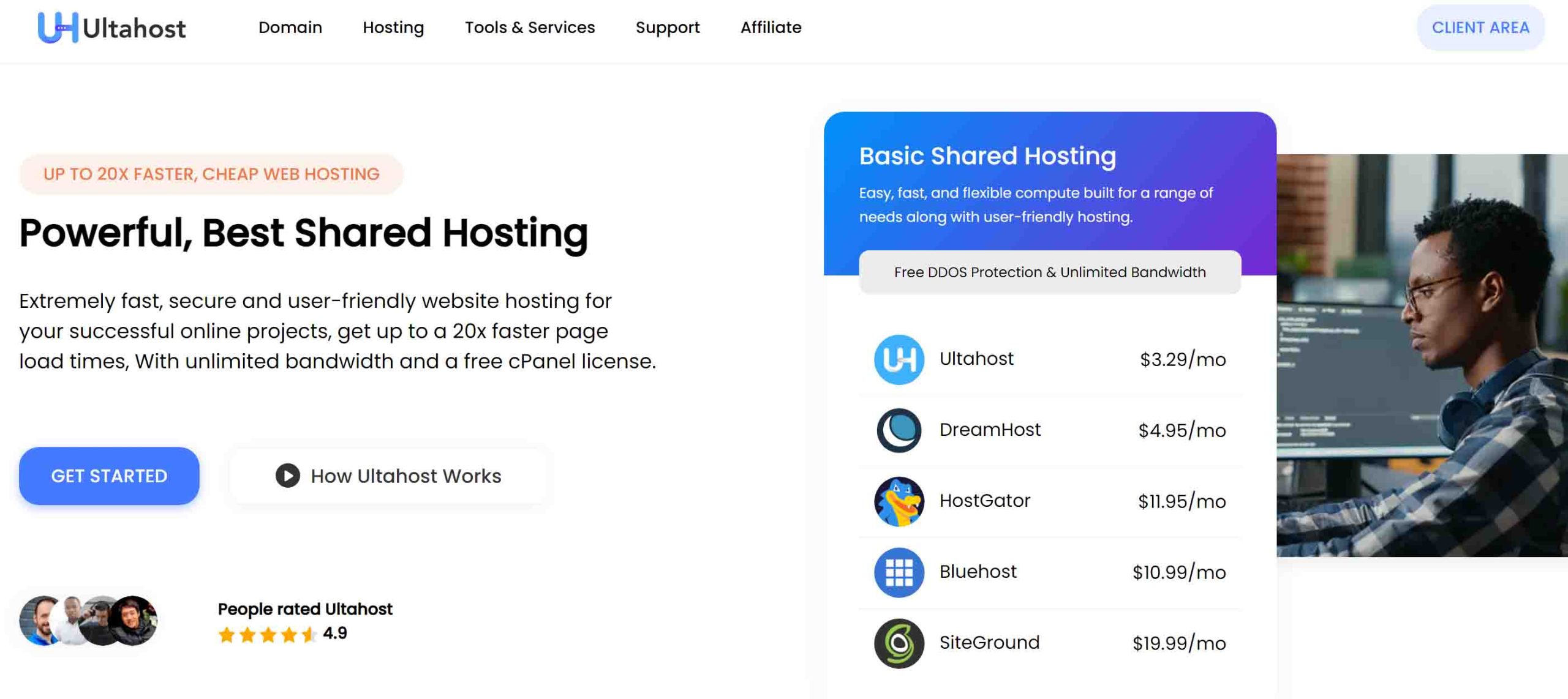Click the Basic Shared Hosting card title
The width and height of the screenshot is (1568, 699).
pos(987,155)
